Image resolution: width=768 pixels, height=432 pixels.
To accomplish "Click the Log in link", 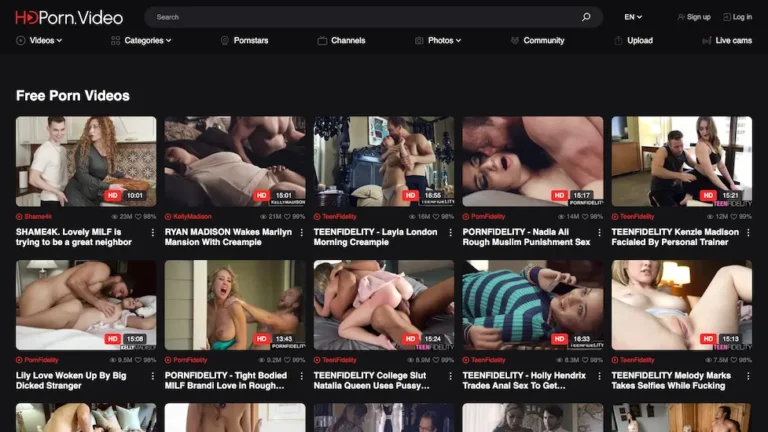I will tap(738, 17).
